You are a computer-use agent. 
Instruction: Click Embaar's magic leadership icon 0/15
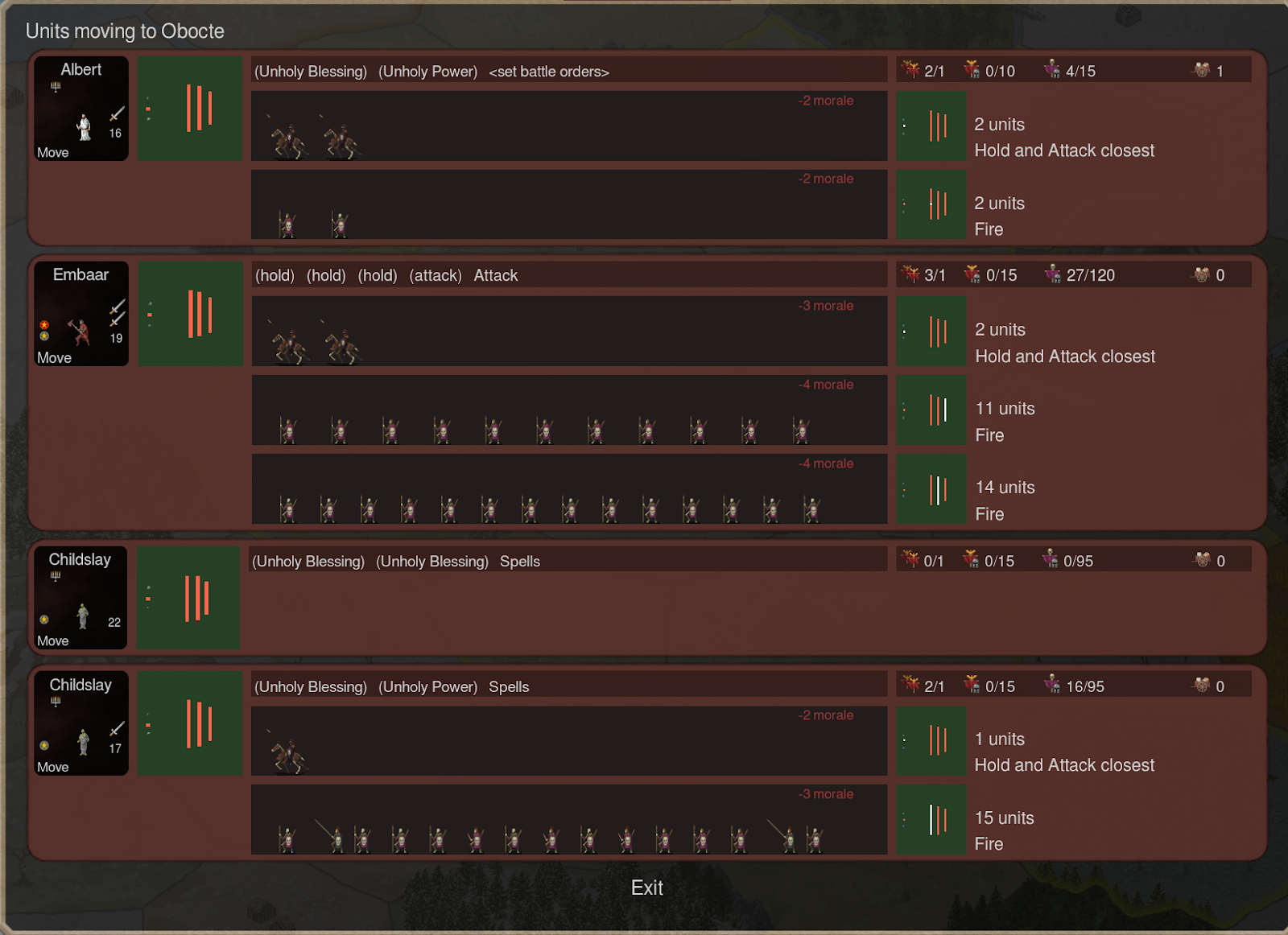[972, 274]
